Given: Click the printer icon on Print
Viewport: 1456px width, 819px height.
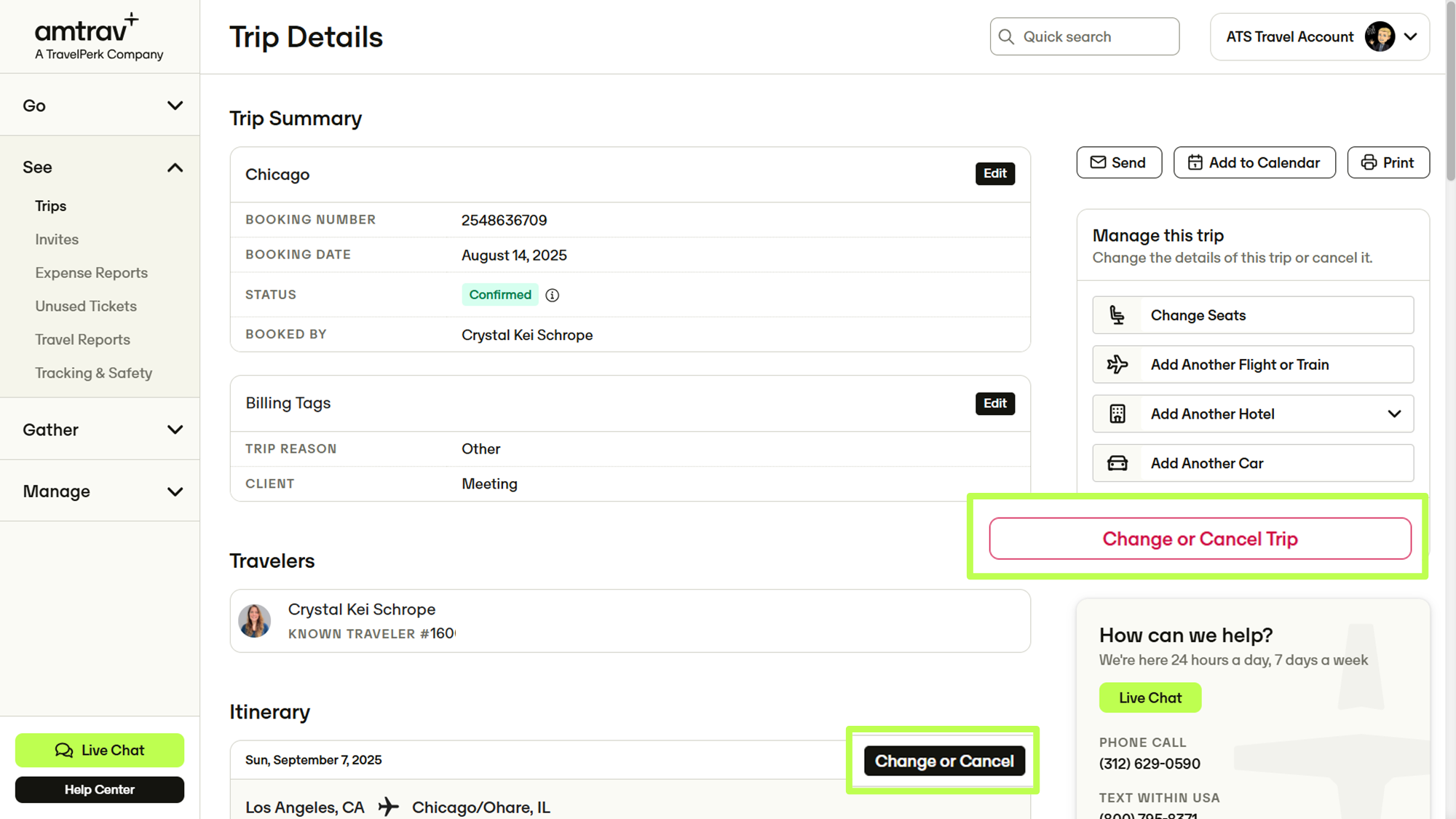Looking at the screenshot, I should [x=1369, y=162].
